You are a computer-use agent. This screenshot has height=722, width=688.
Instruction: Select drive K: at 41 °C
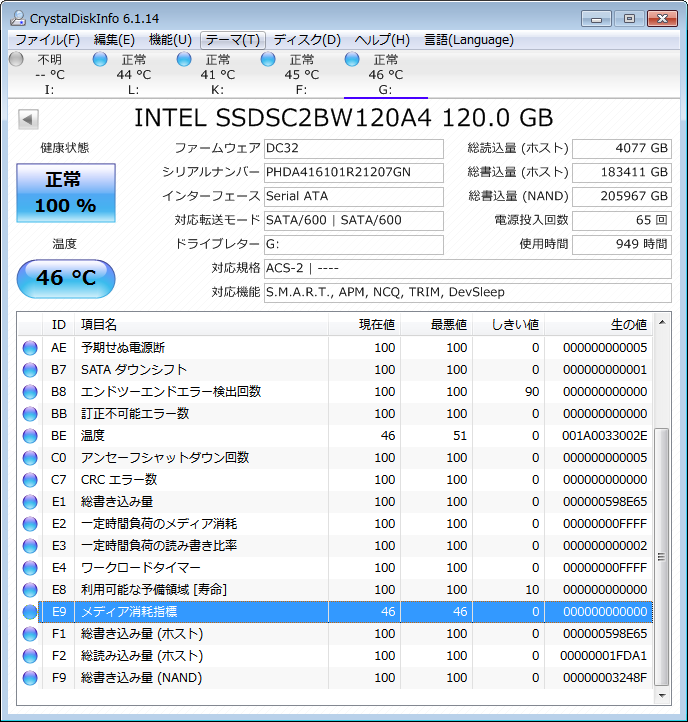[217, 74]
